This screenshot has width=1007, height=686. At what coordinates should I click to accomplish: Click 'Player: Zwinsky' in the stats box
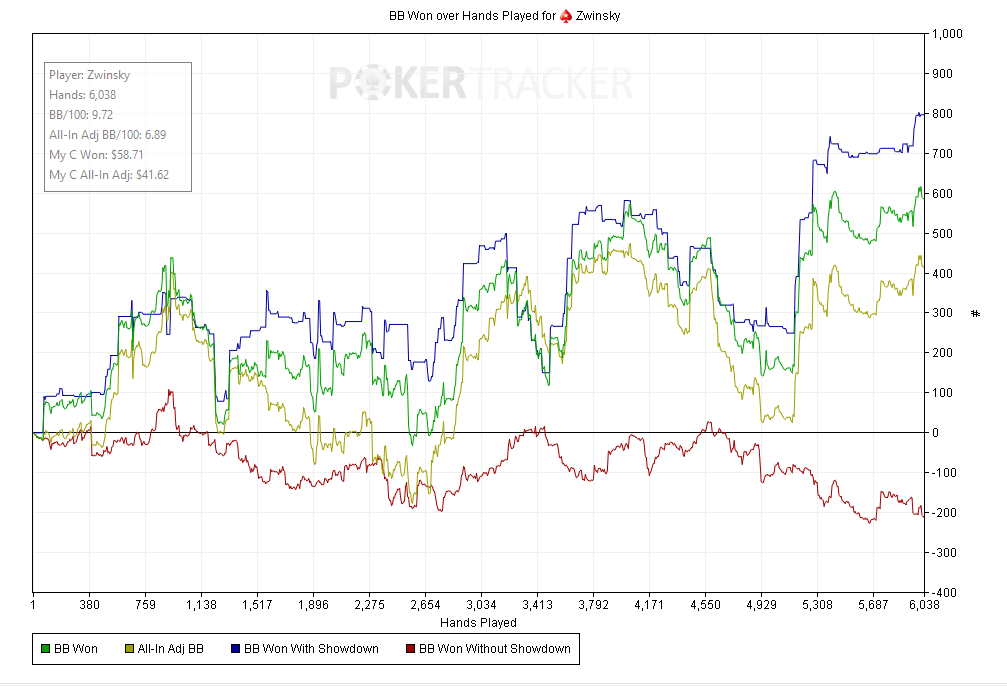pyautogui.click(x=89, y=75)
